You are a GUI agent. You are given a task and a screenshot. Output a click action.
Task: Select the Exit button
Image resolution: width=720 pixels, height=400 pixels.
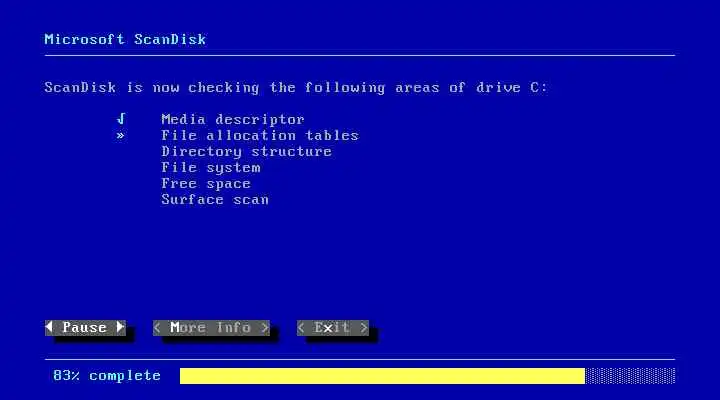(333, 328)
